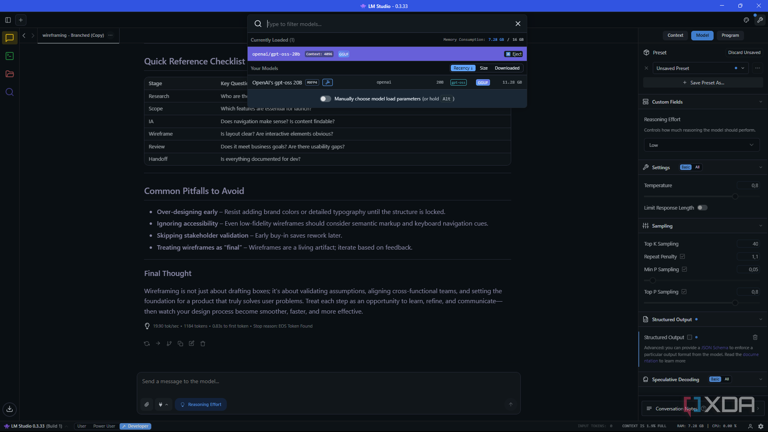The height and width of the screenshot is (432, 768).
Task: Attach a file with paperclip icon
Action: (146, 405)
